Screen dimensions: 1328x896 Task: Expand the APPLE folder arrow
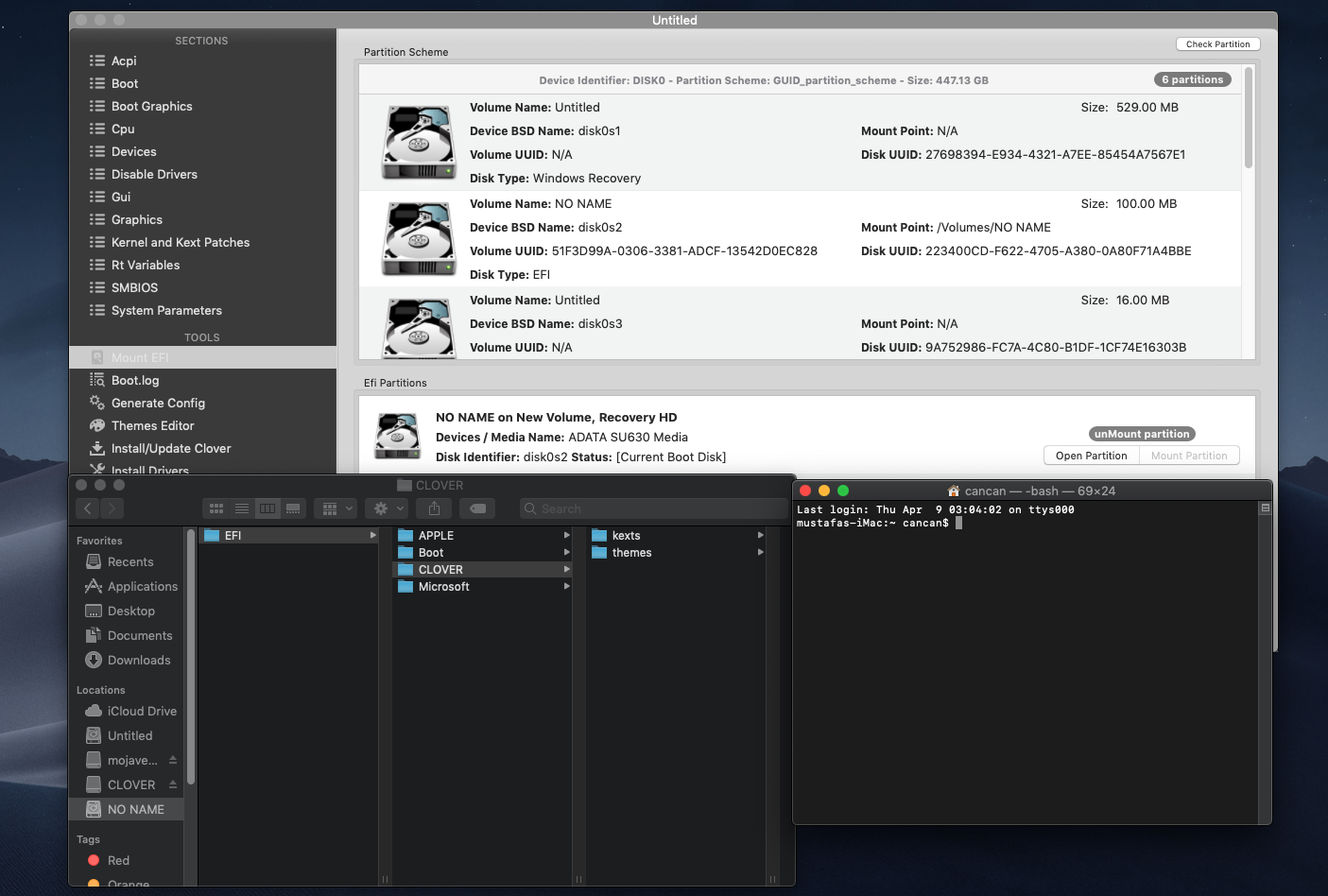pyautogui.click(x=567, y=535)
